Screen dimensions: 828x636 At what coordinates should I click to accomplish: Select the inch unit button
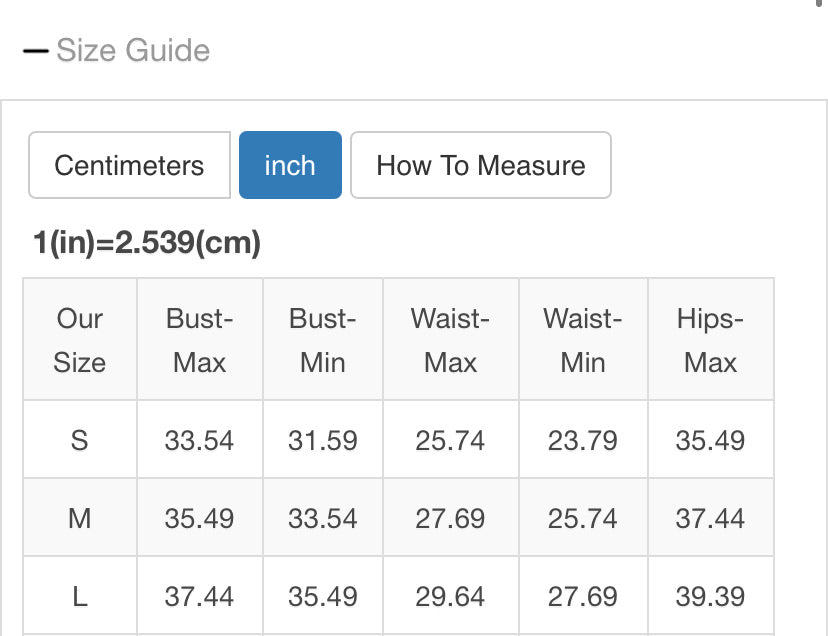pos(290,165)
